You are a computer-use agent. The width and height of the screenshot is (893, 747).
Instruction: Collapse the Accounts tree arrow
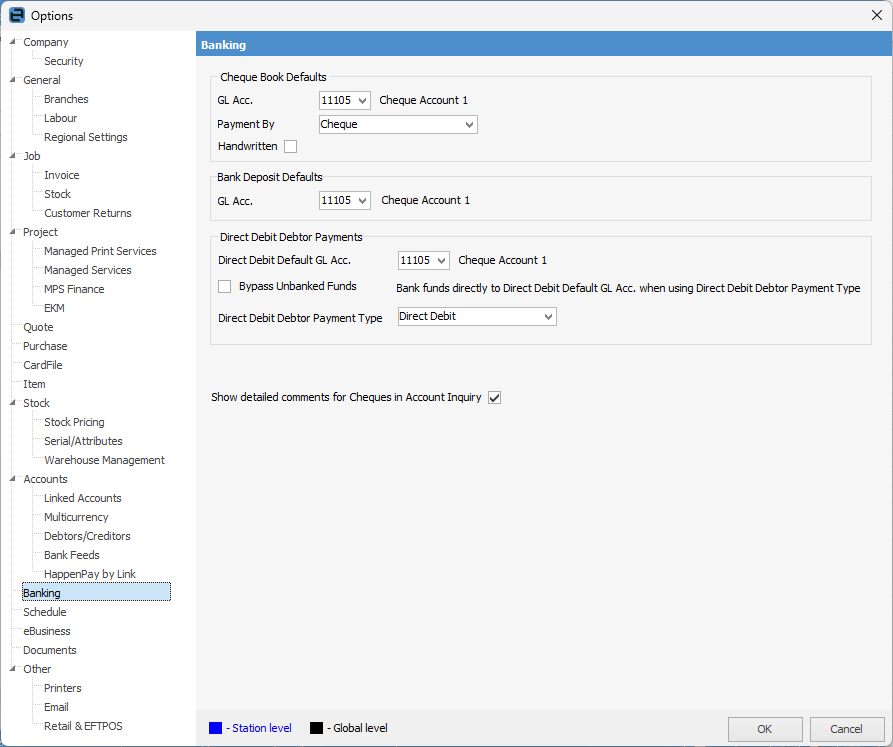pos(12,479)
